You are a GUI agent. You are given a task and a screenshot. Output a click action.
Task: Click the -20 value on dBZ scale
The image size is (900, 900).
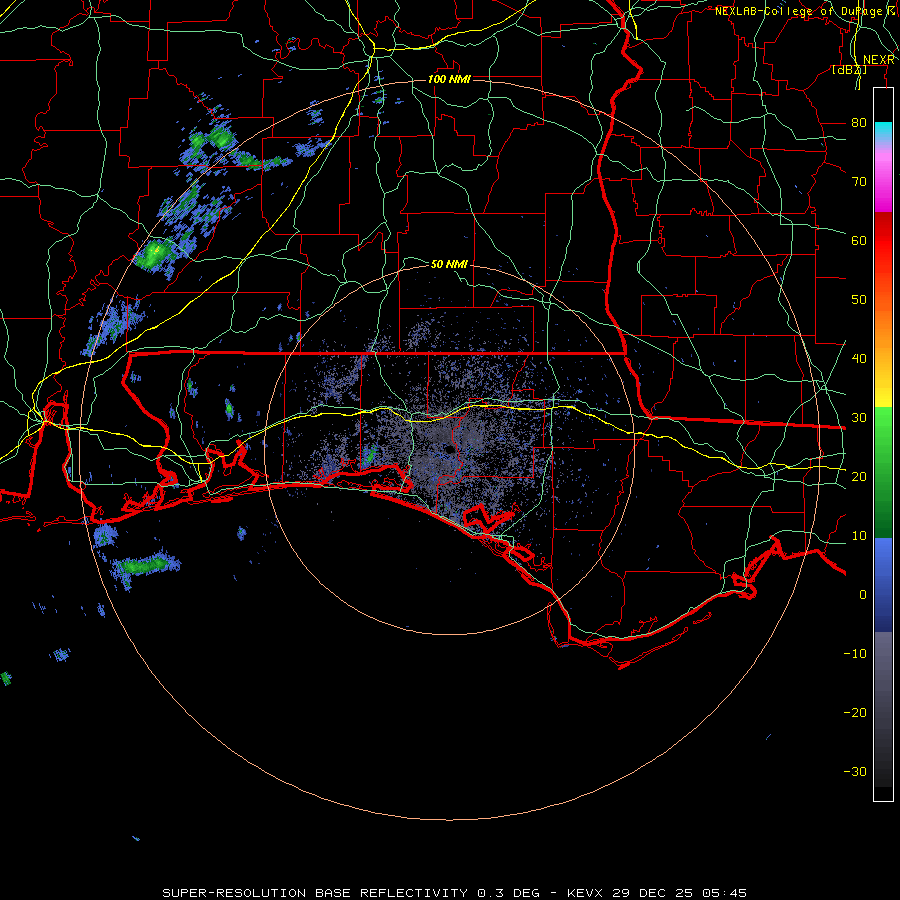pyautogui.click(x=855, y=712)
